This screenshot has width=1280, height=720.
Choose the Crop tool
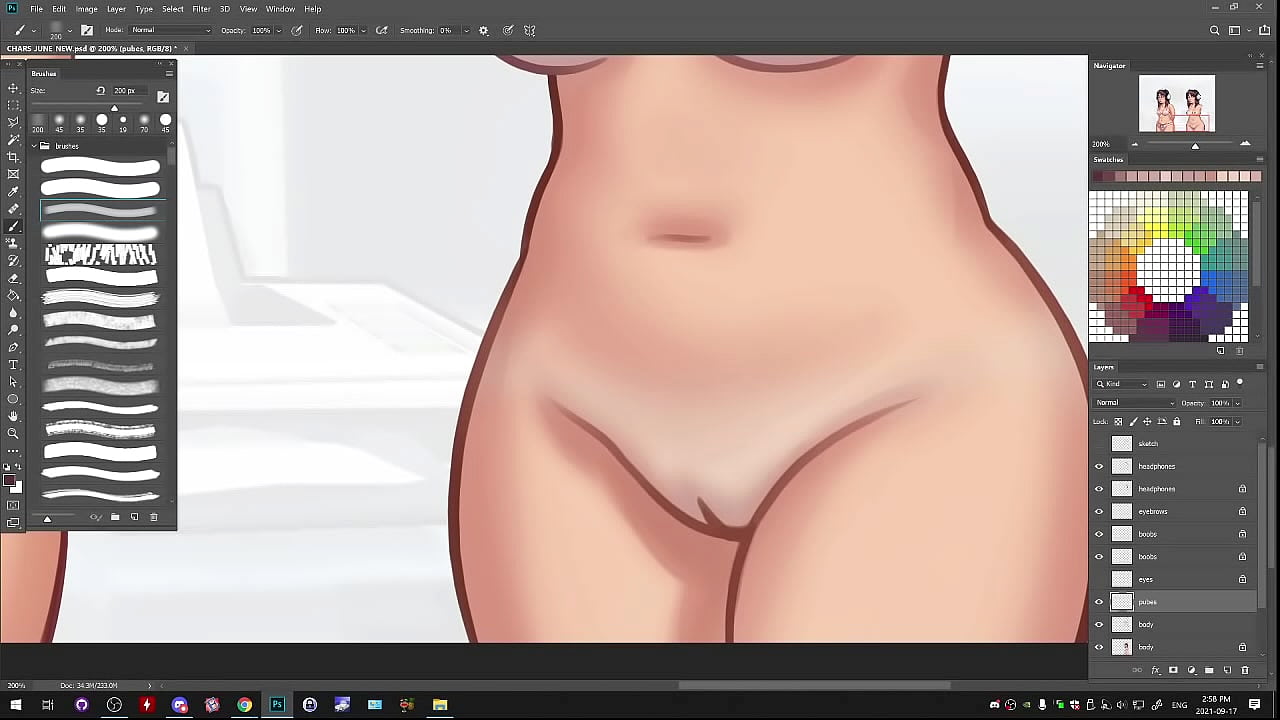(x=13, y=157)
